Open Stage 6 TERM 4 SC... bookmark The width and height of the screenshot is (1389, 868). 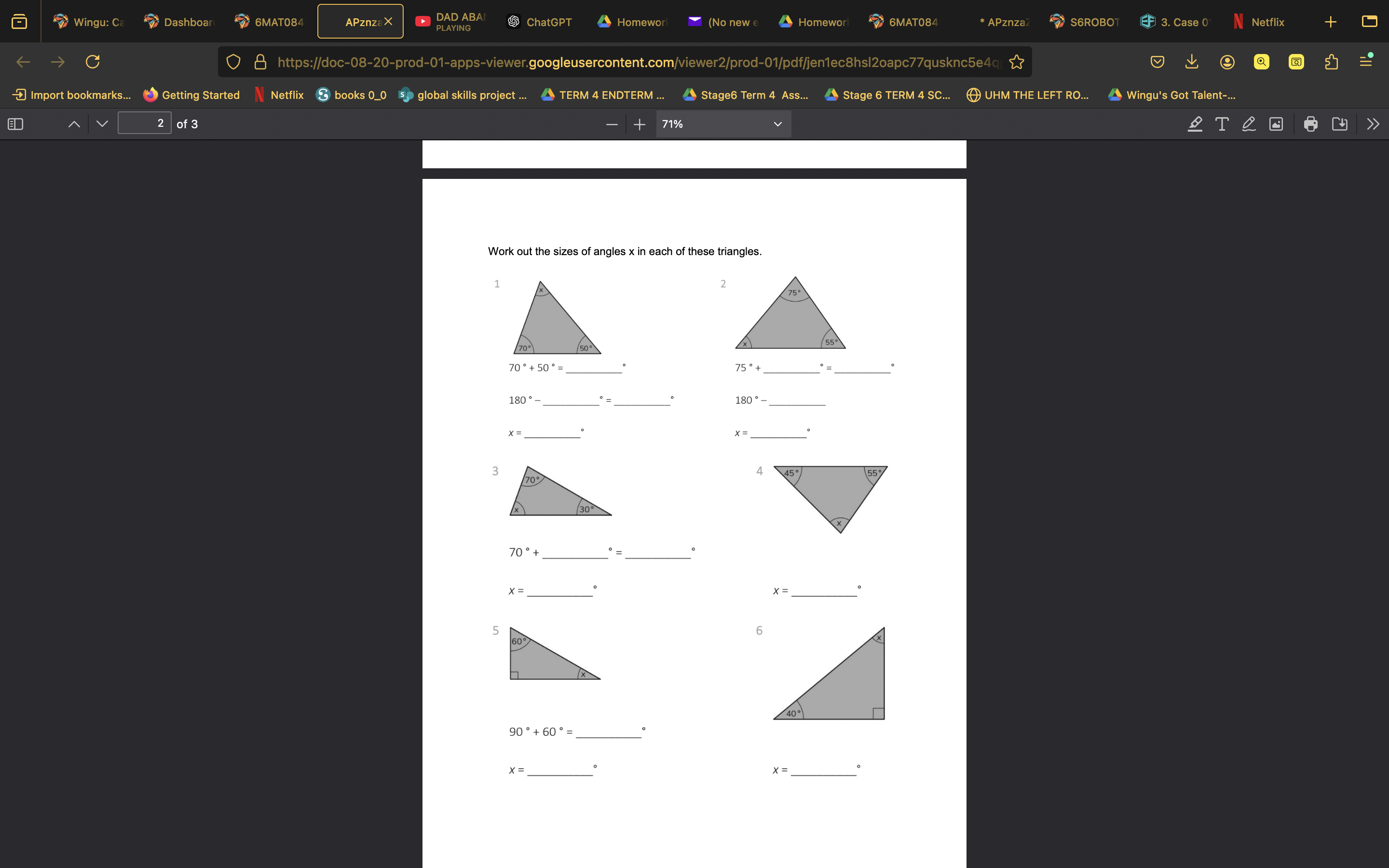pyautogui.click(x=887, y=95)
